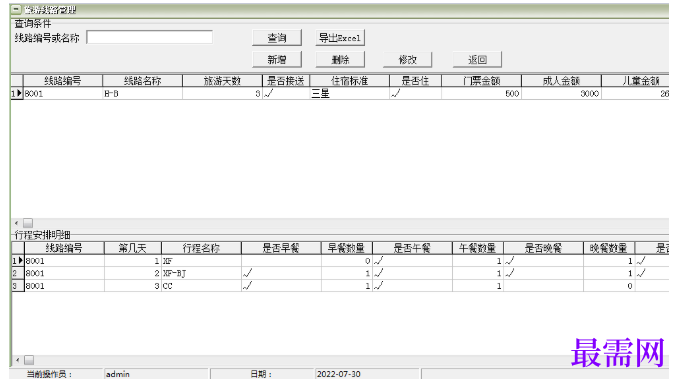
Task: Select breakfast quantity cell in XF row
Action: pyautogui.click(x=347, y=261)
